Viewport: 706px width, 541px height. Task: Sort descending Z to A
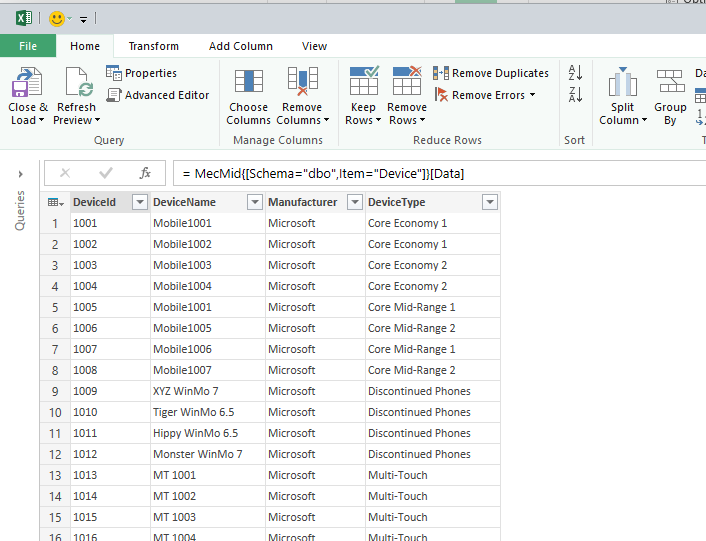point(575,95)
